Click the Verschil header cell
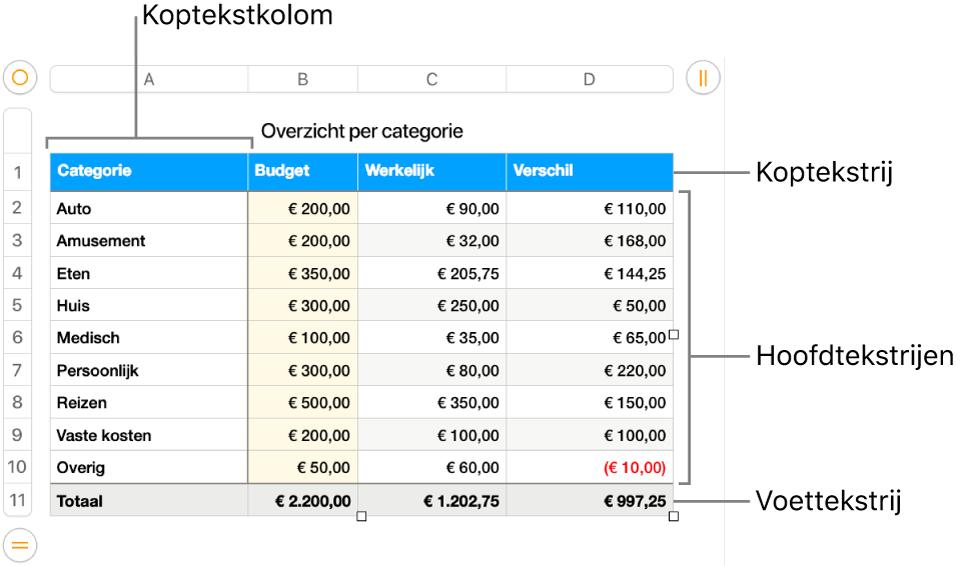This screenshot has height=566, width=964. click(589, 171)
